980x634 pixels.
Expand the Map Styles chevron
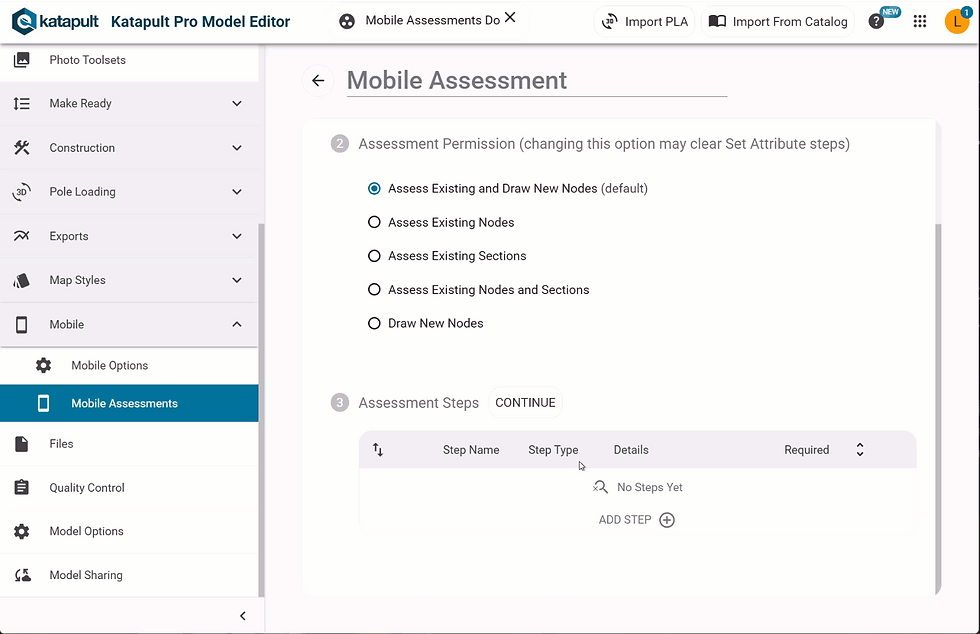[237, 280]
